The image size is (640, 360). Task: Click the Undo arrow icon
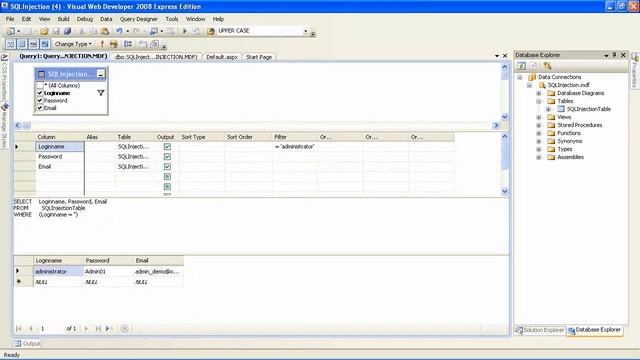point(119,31)
